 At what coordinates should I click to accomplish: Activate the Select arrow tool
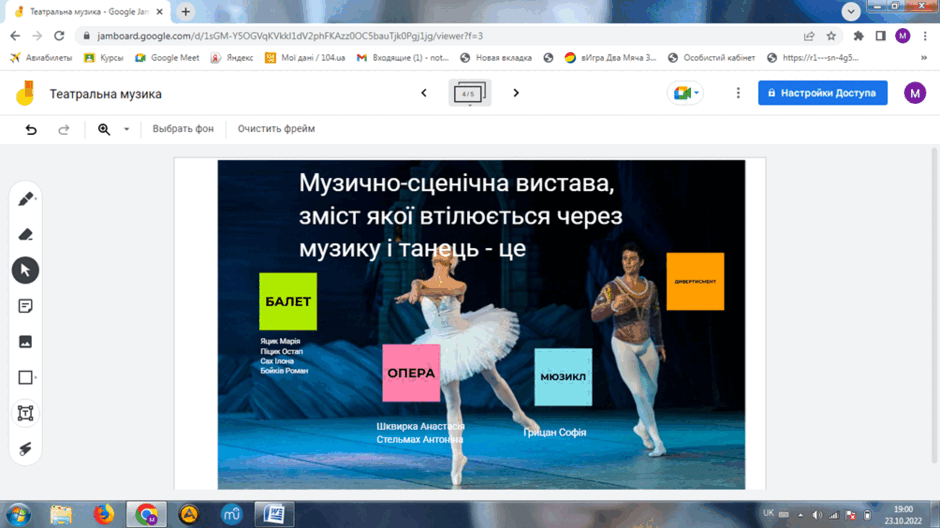[x=25, y=270]
